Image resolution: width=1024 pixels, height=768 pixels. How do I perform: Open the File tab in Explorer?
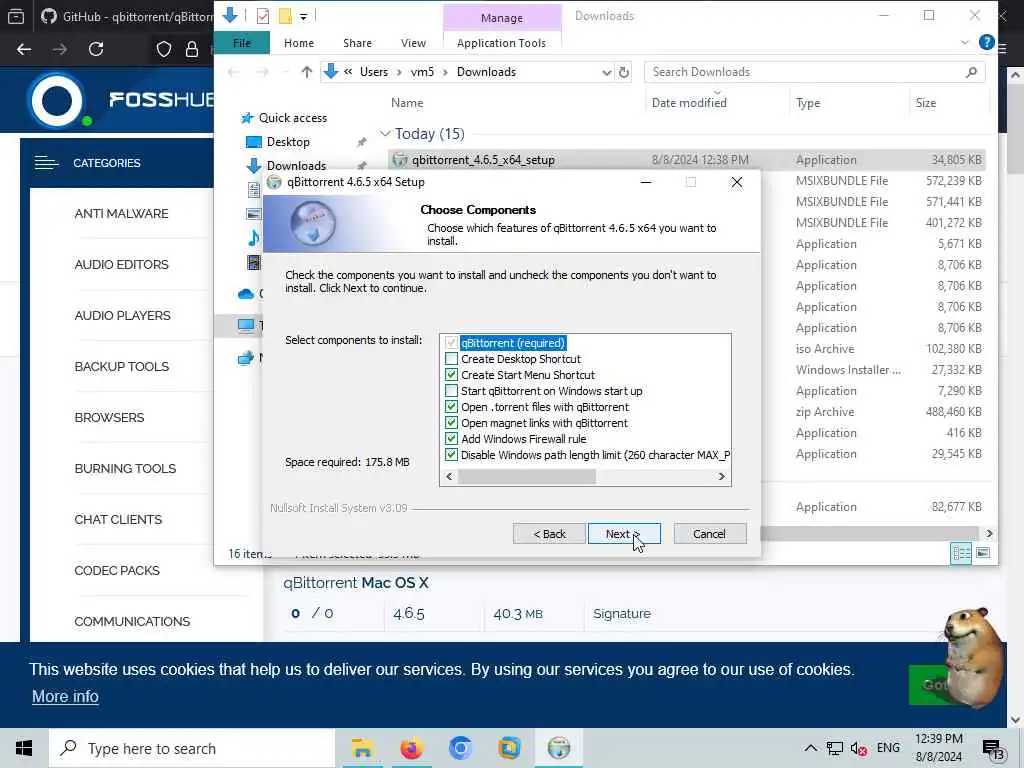coord(242,43)
